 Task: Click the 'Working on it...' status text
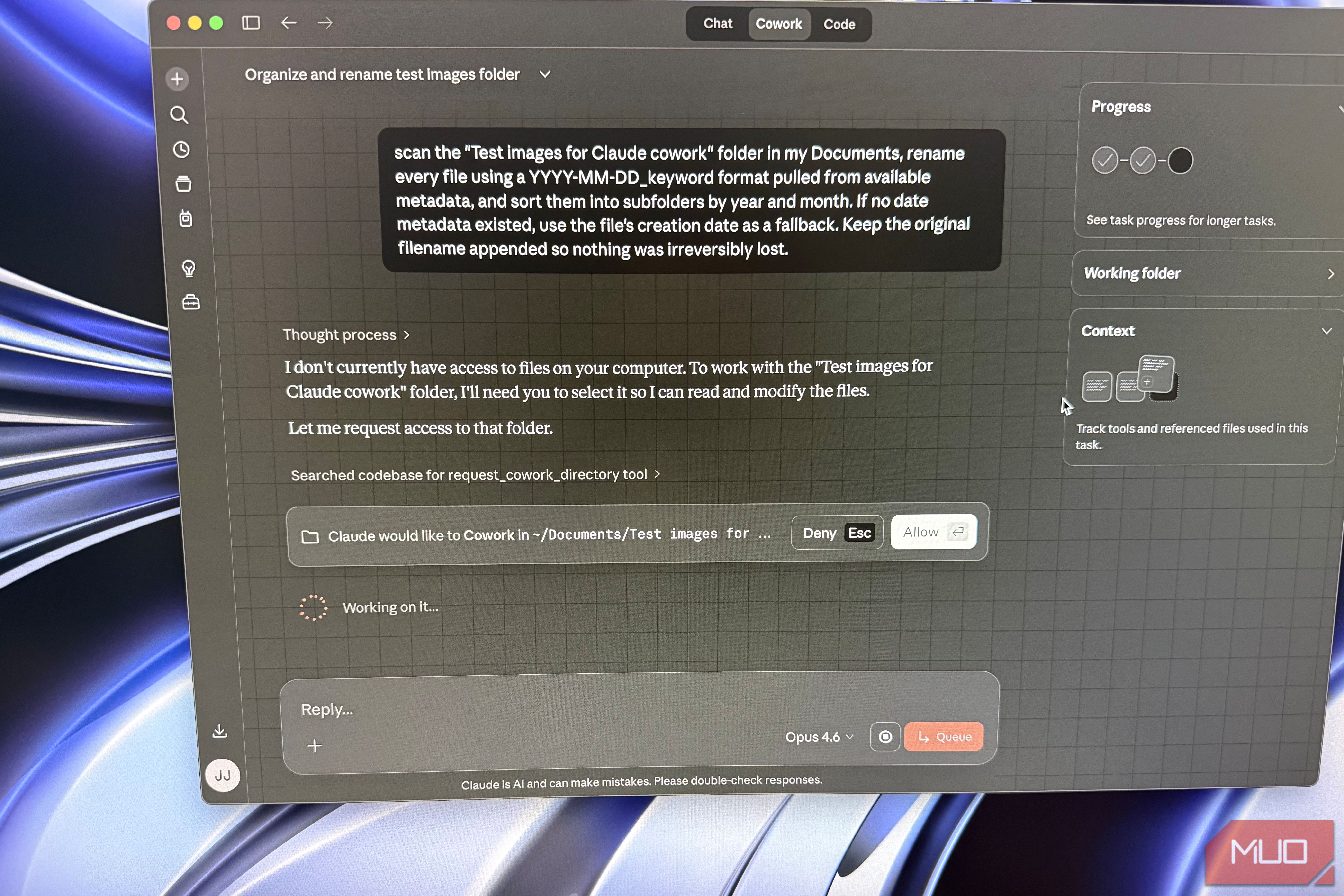(x=390, y=607)
